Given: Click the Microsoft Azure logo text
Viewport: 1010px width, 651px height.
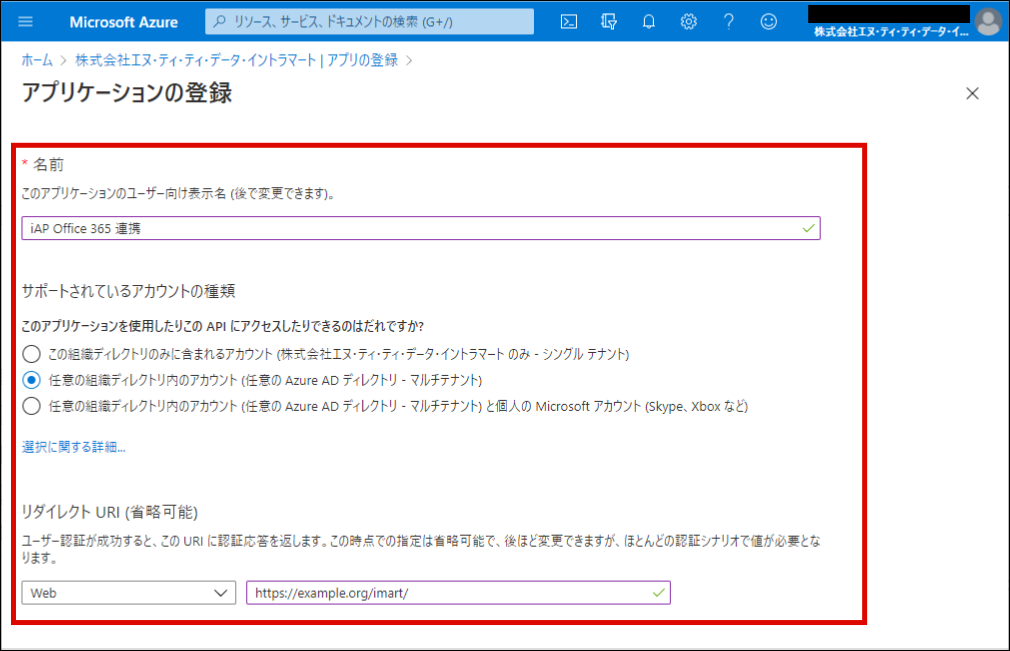Looking at the screenshot, I should click(x=124, y=22).
